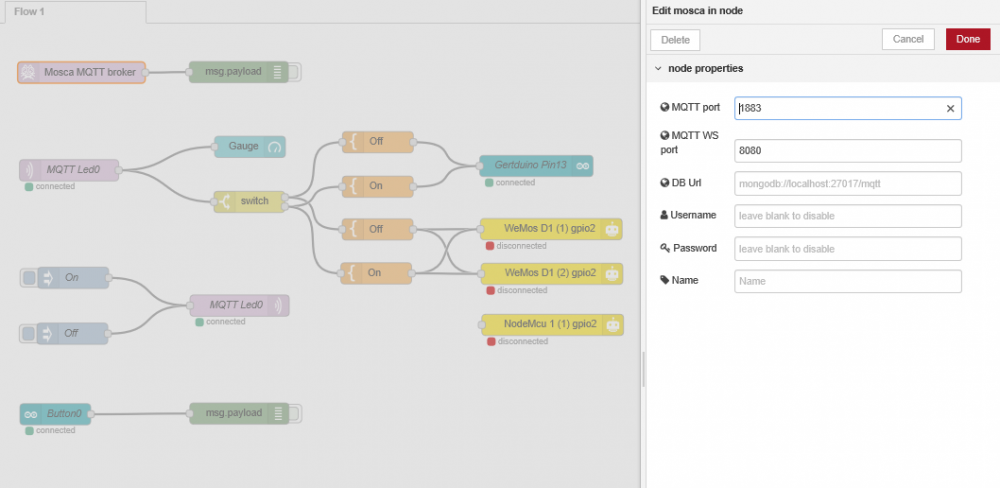Click the top MQTT Led0 input icon

point(30,169)
